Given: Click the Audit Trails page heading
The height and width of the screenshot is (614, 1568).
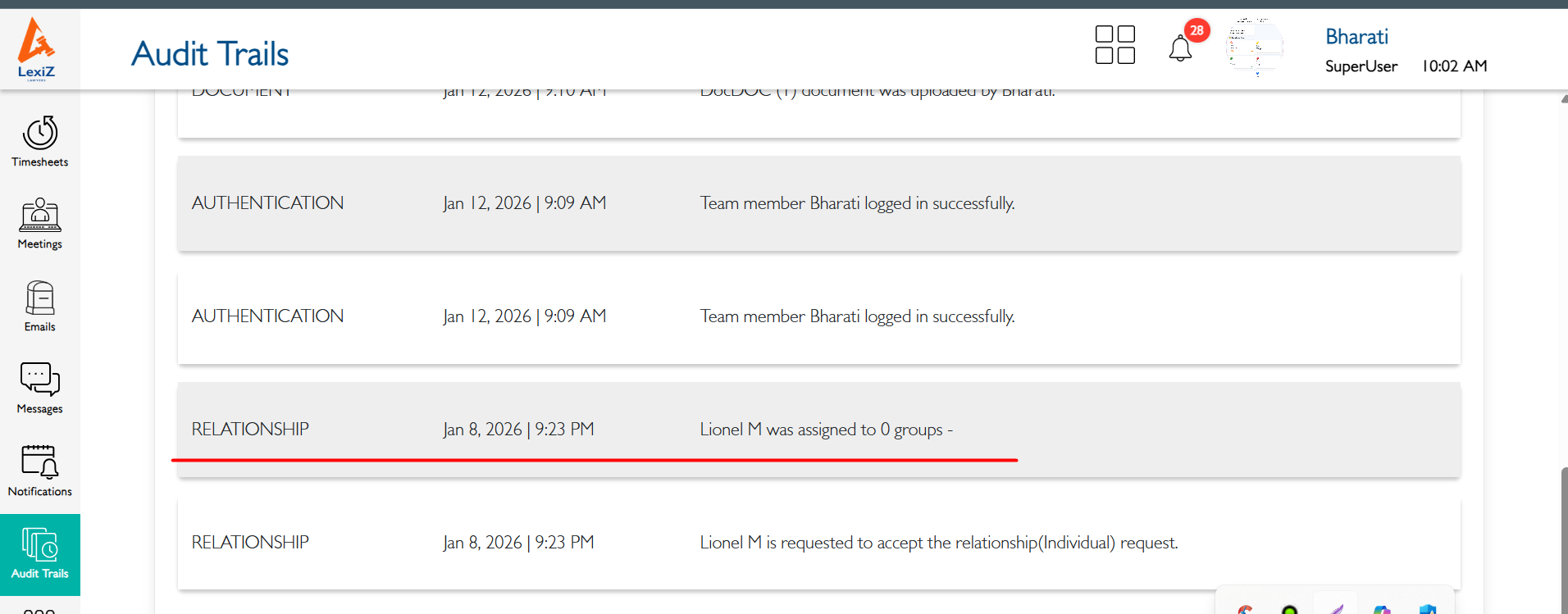Looking at the screenshot, I should coord(210,54).
